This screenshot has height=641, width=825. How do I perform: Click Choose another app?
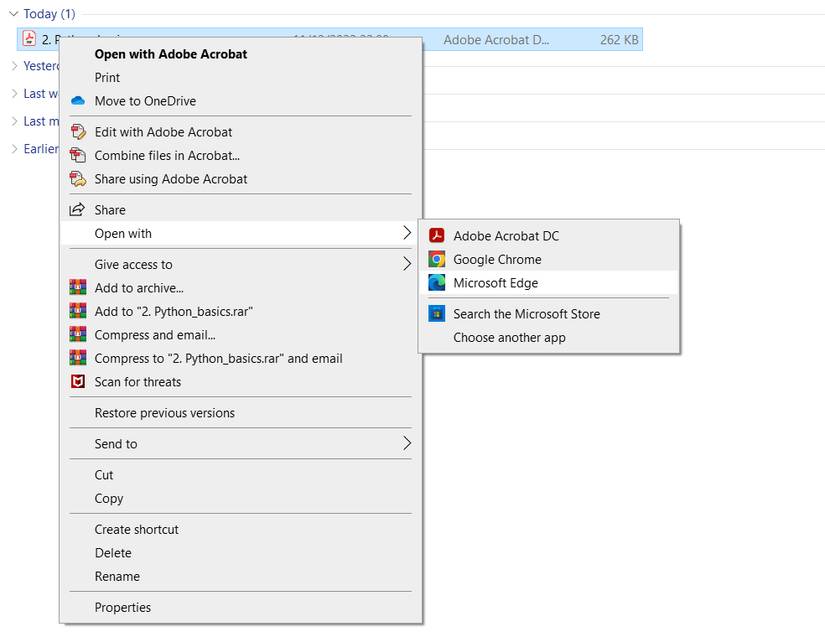511,338
